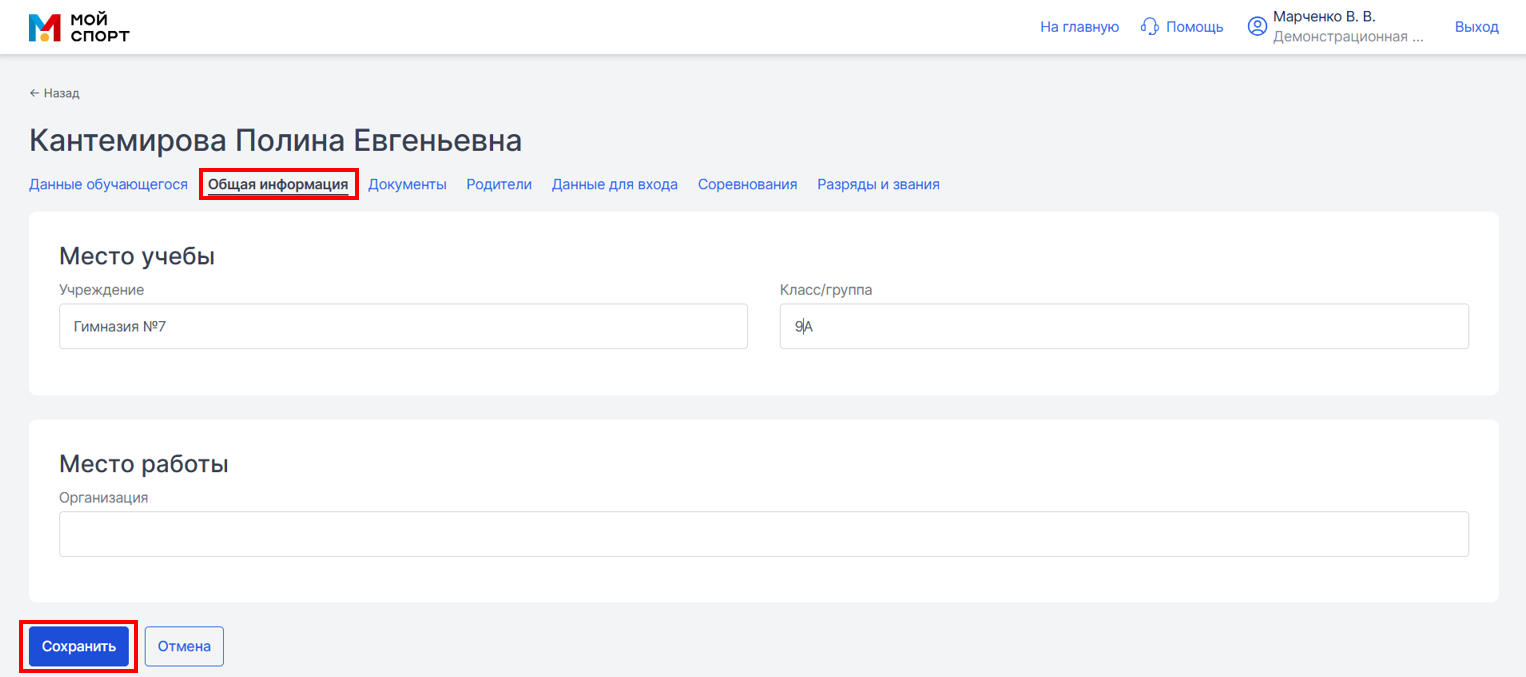Open Разряды и звания tab

[x=878, y=184]
